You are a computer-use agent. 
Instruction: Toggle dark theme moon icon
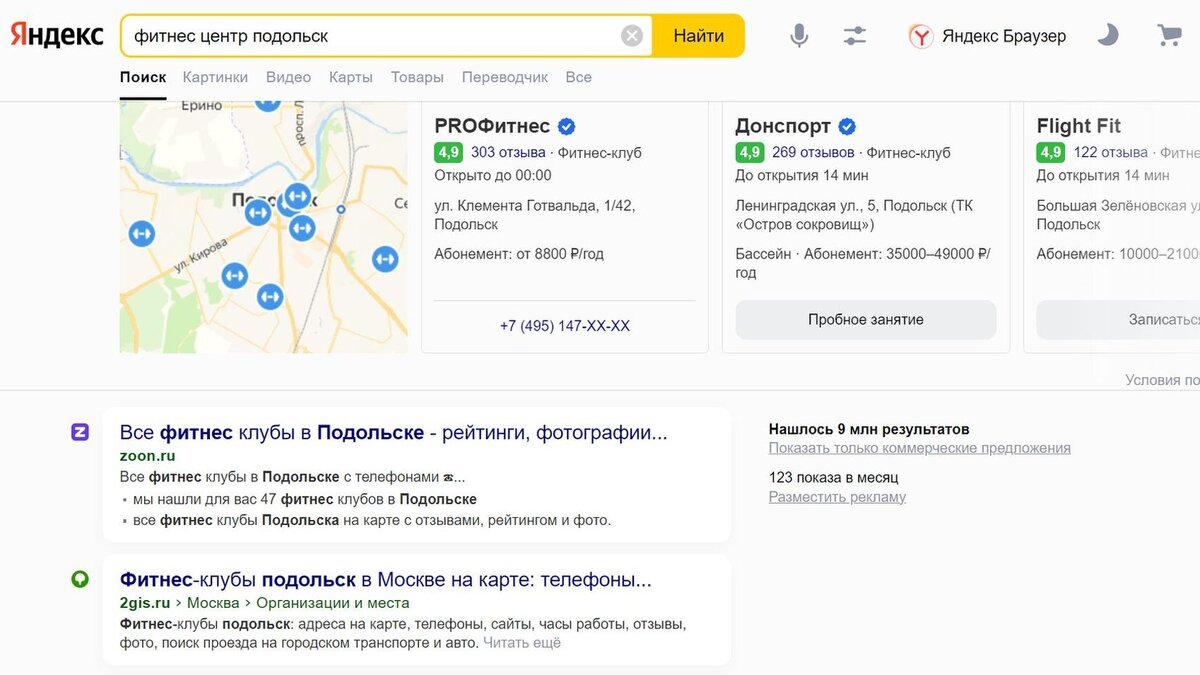point(1107,36)
